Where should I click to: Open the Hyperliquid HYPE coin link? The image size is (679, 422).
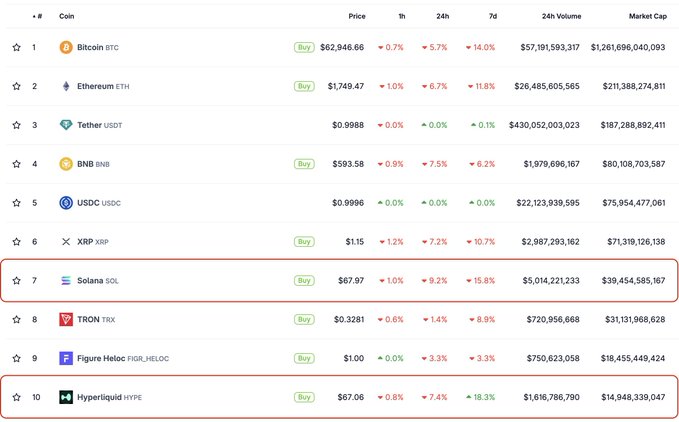110,397
